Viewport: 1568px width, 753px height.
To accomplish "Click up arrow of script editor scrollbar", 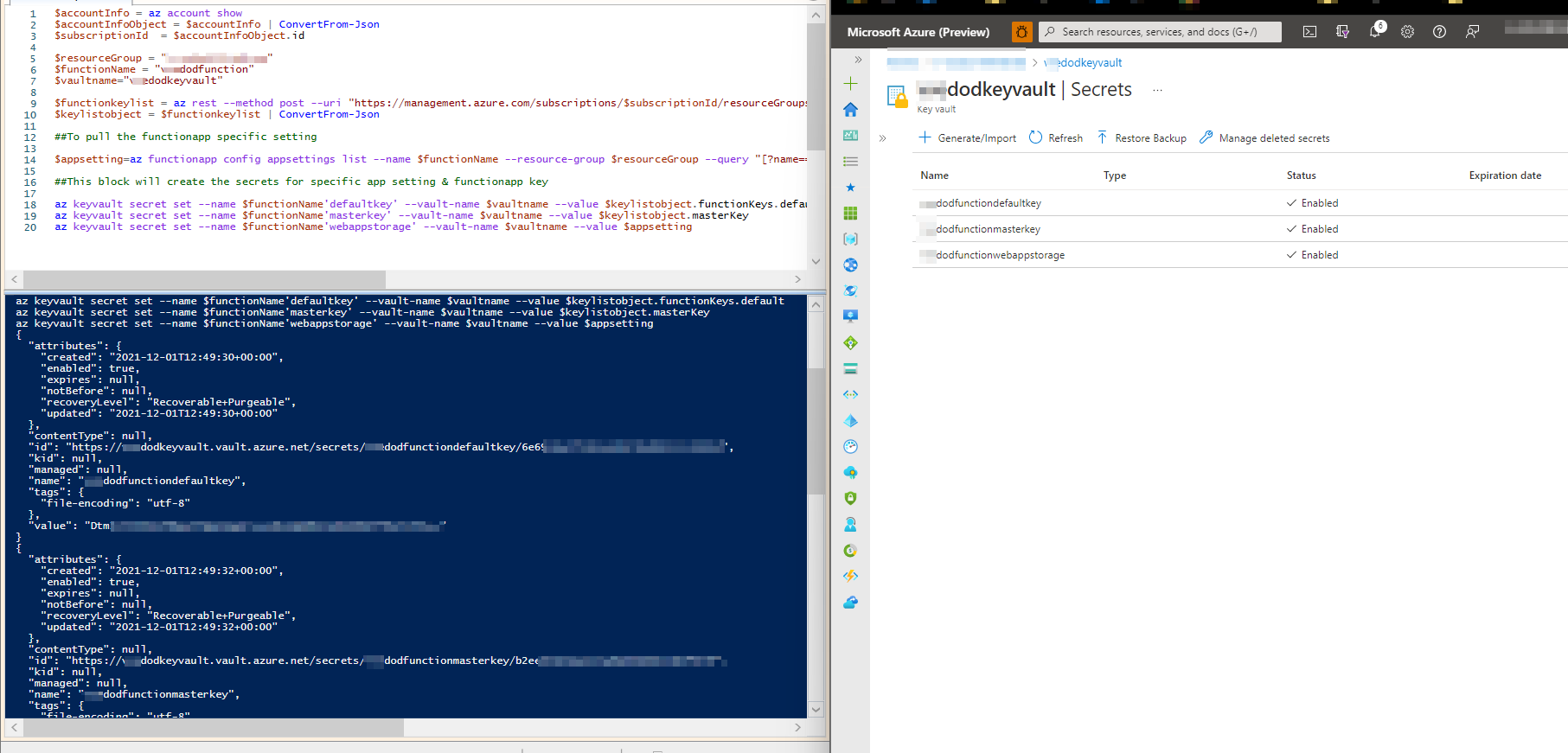I will pyautogui.click(x=816, y=15).
